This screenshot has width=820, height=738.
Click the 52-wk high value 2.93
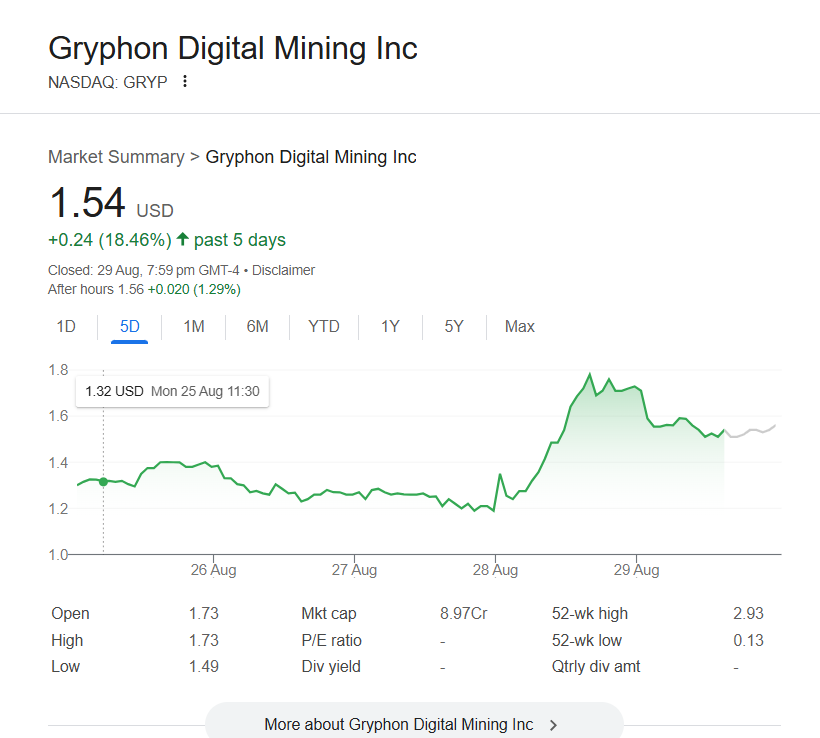pyautogui.click(x=748, y=614)
